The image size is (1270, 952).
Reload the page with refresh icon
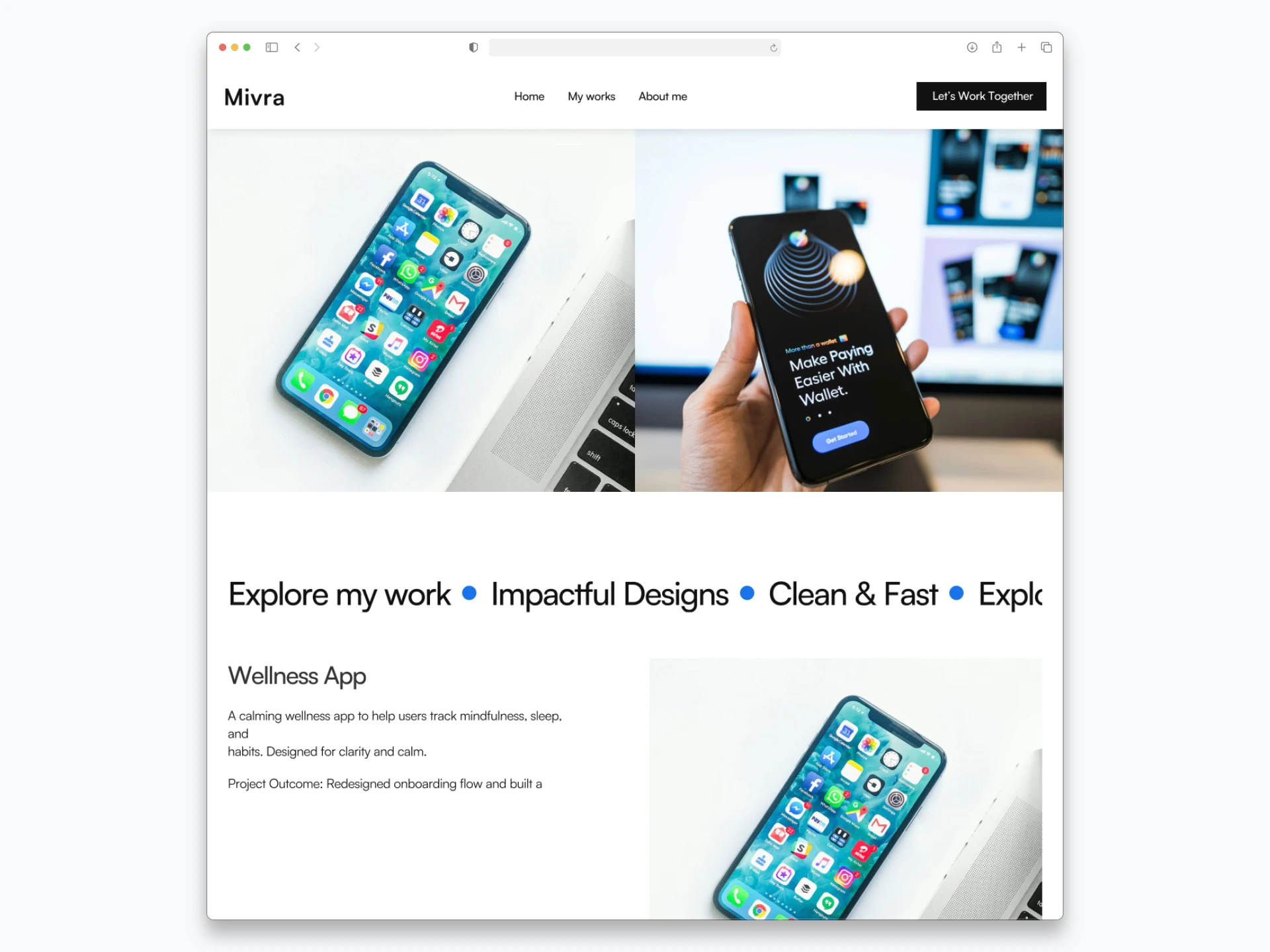tap(773, 48)
